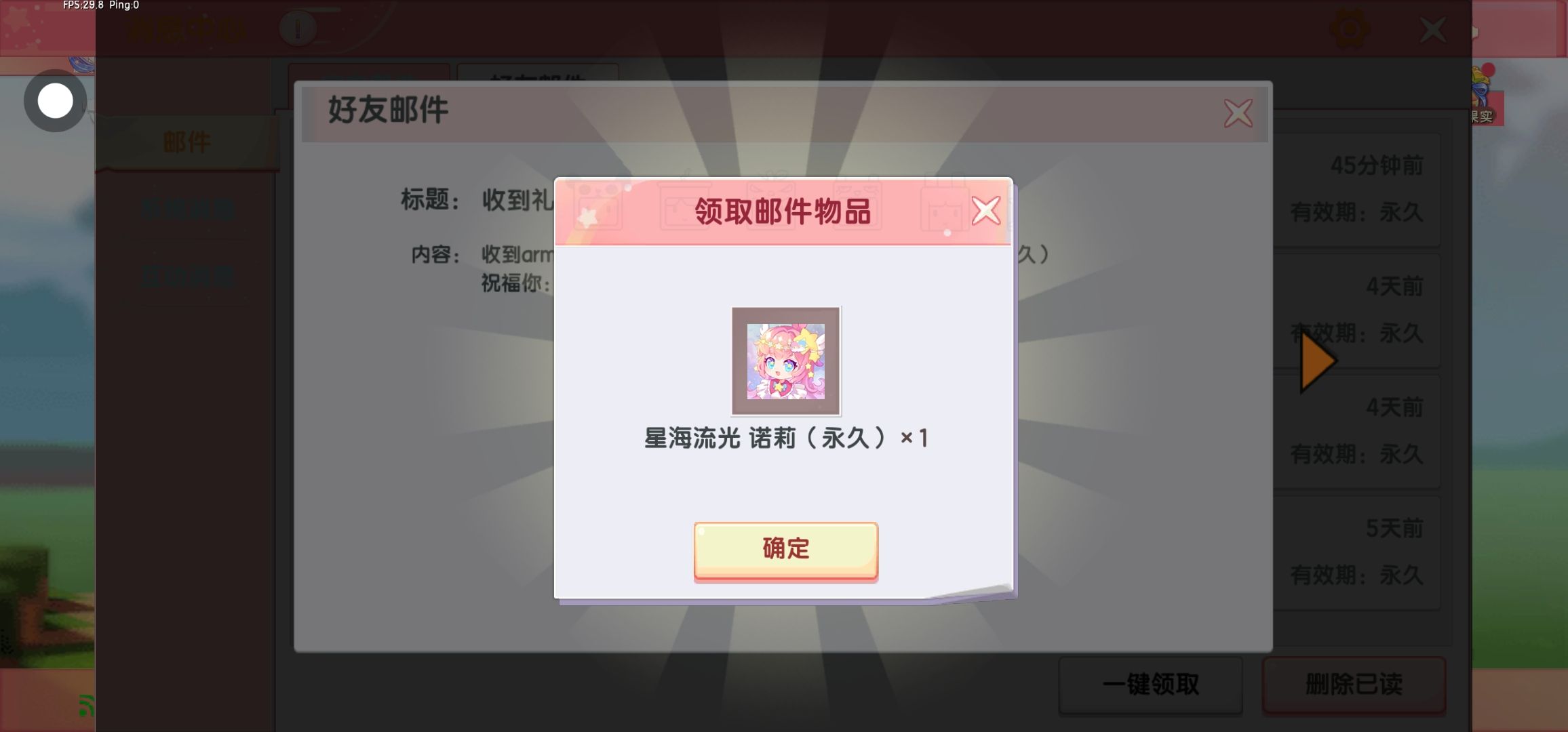The height and width of the screenshot is (732, 1568).
Task: Select the second sidebar message category
Action: click(x=187, y=209)
